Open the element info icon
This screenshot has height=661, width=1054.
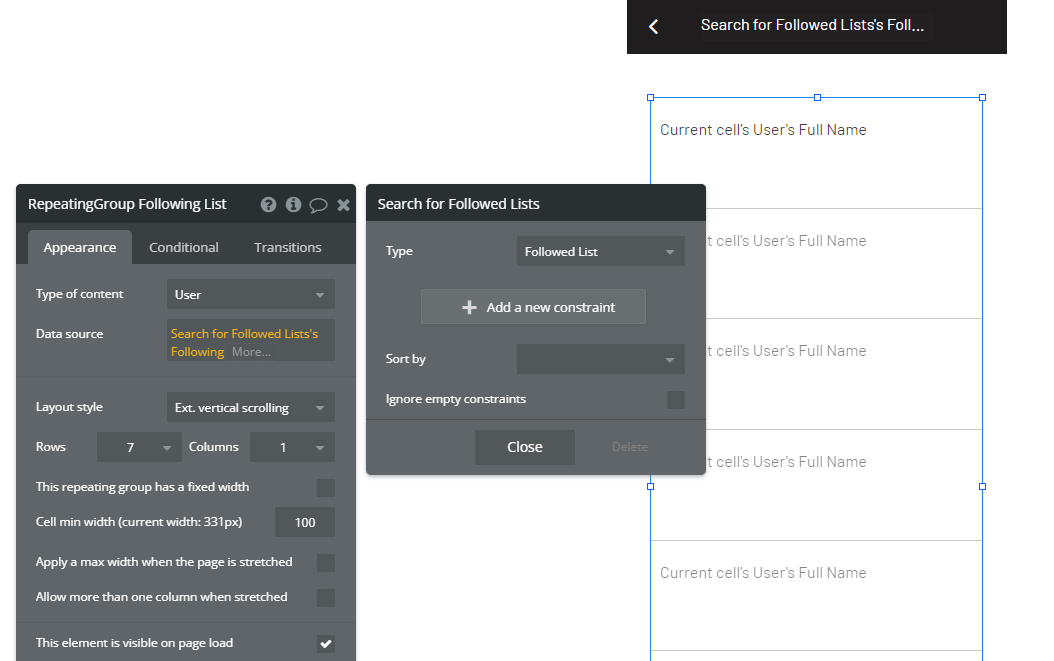point(293,204)
